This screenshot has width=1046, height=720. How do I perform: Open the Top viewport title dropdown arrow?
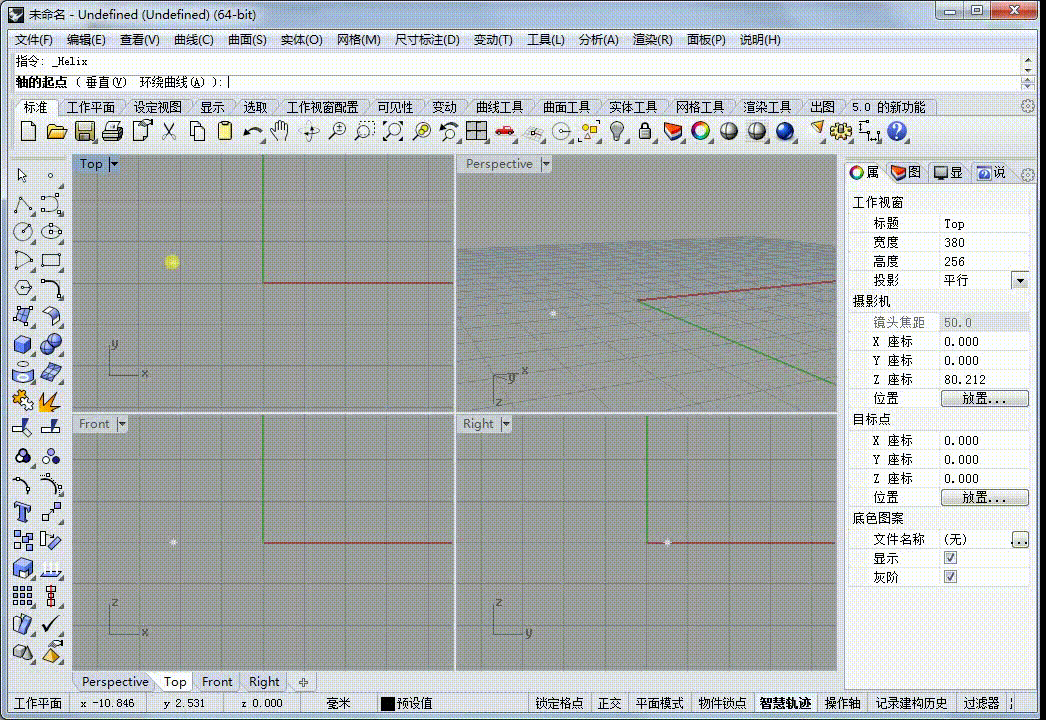tap(114, 163)
